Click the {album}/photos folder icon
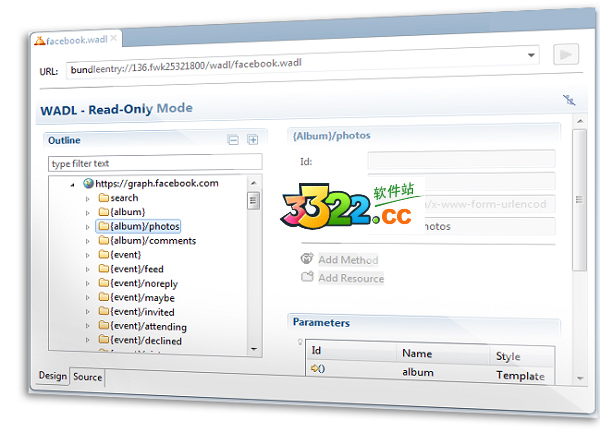Viewport: 600px width, 432px height. [x=104, y=226]
